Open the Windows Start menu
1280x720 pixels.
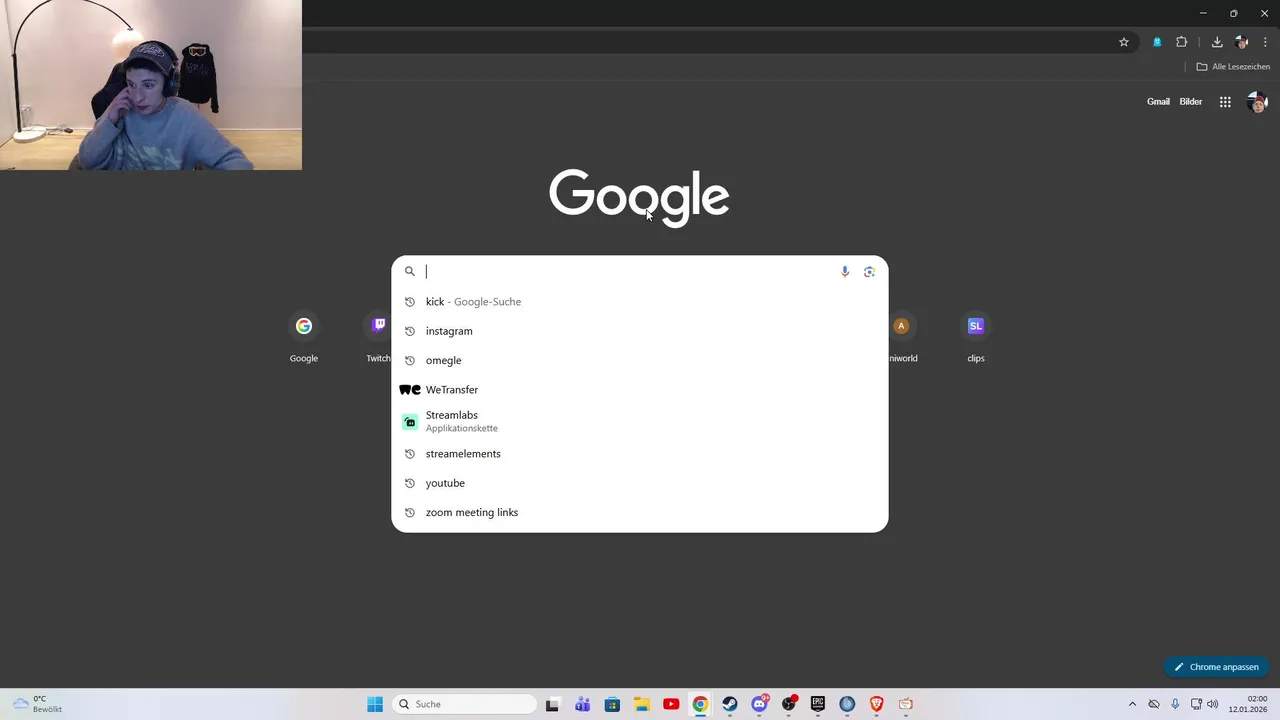375,704
